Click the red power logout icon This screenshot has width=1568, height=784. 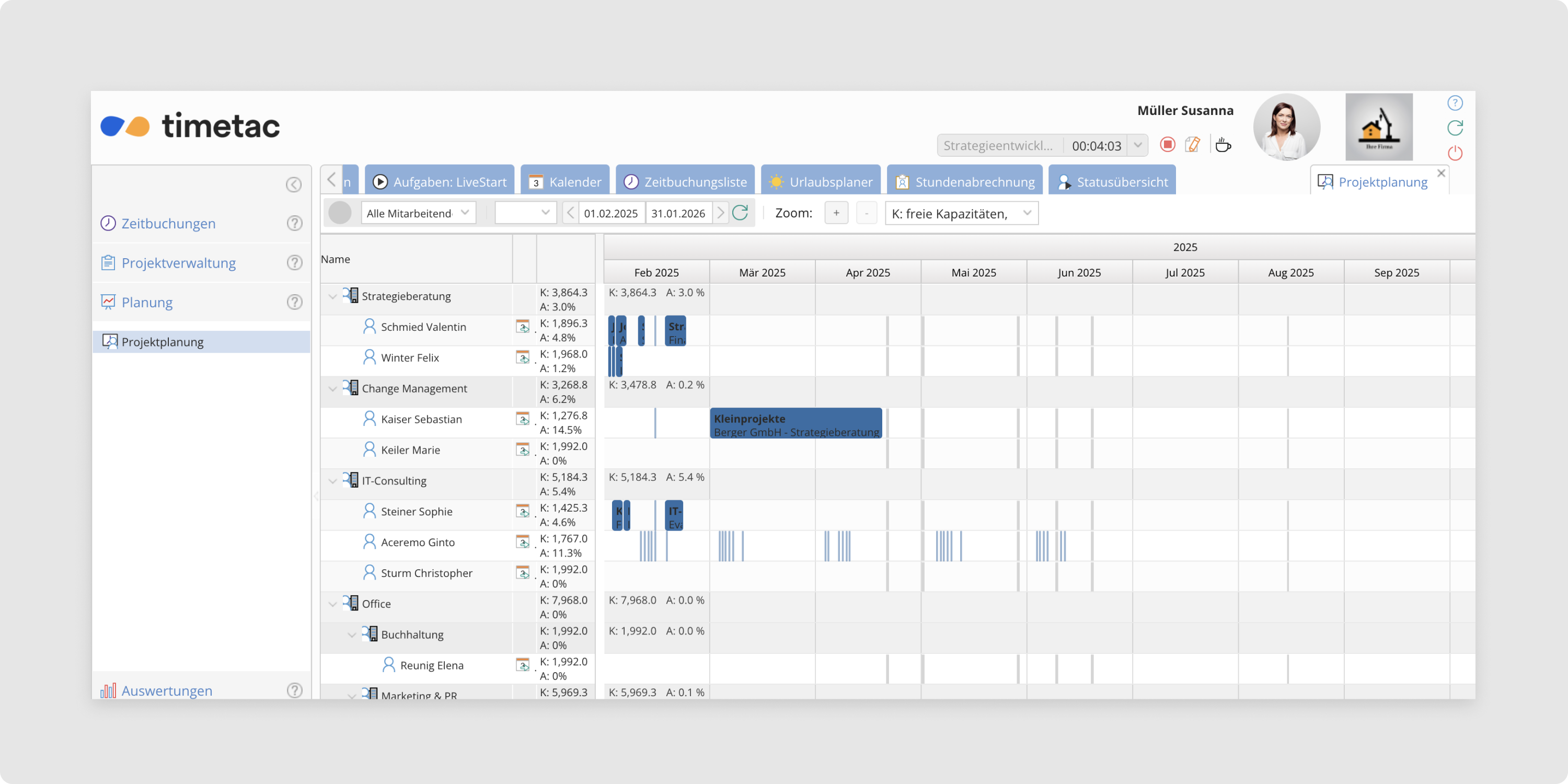(1455, 153)
